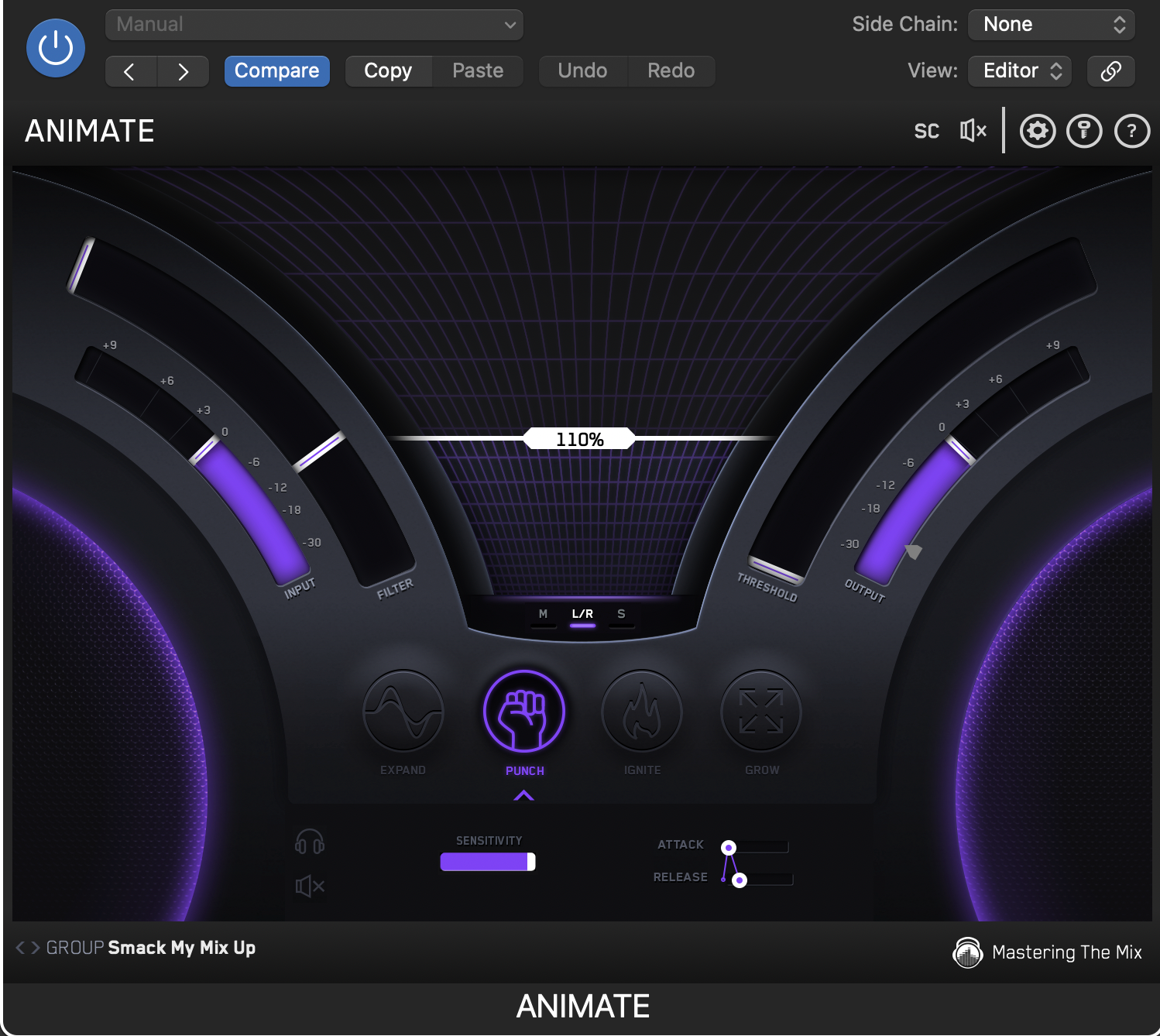Activate the Grow arrows module icon
Screen dimensions: 1160x1036
pyautogui.click(x=761, y=711)
